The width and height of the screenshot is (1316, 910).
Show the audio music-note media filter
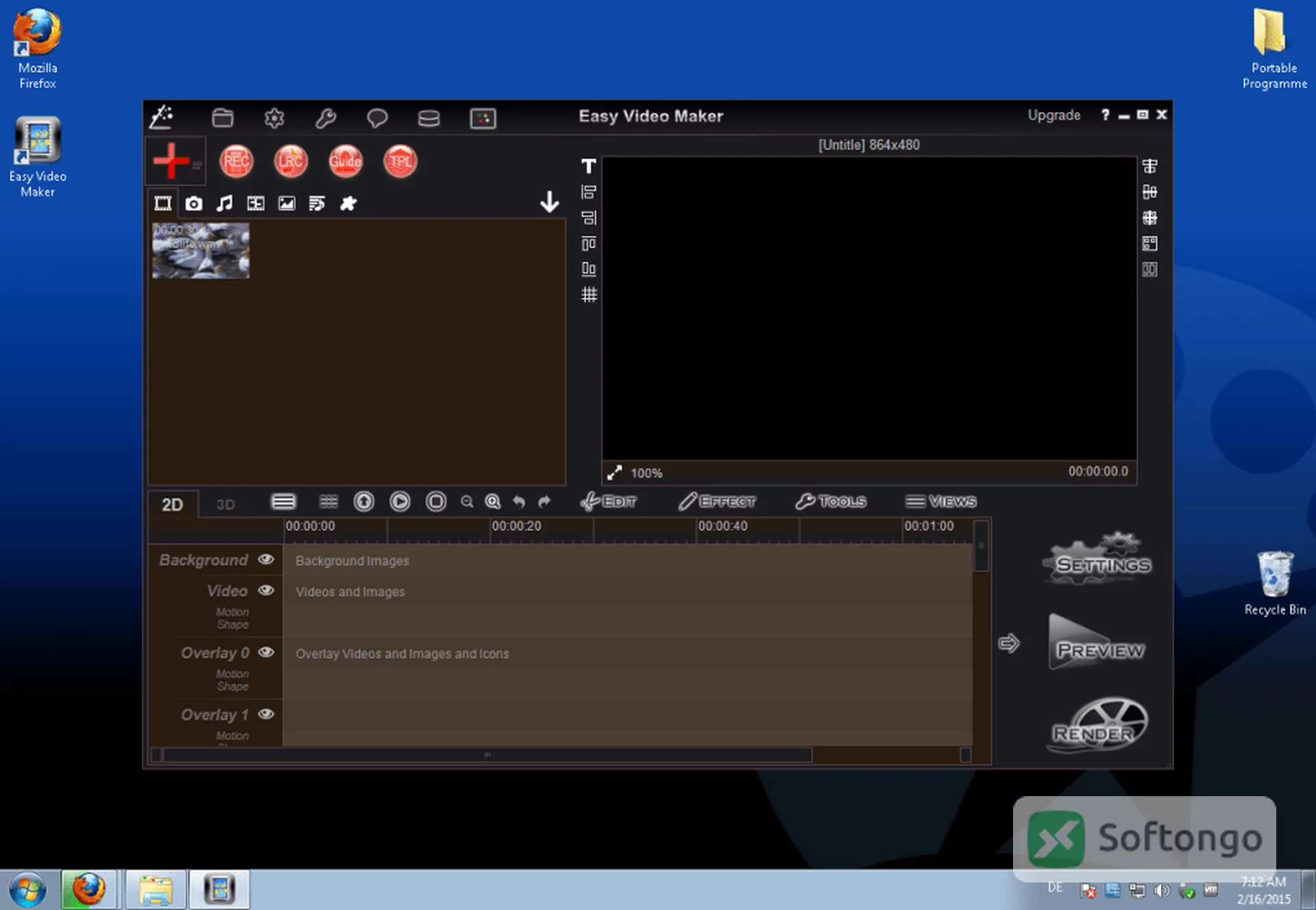coord(225,203)
